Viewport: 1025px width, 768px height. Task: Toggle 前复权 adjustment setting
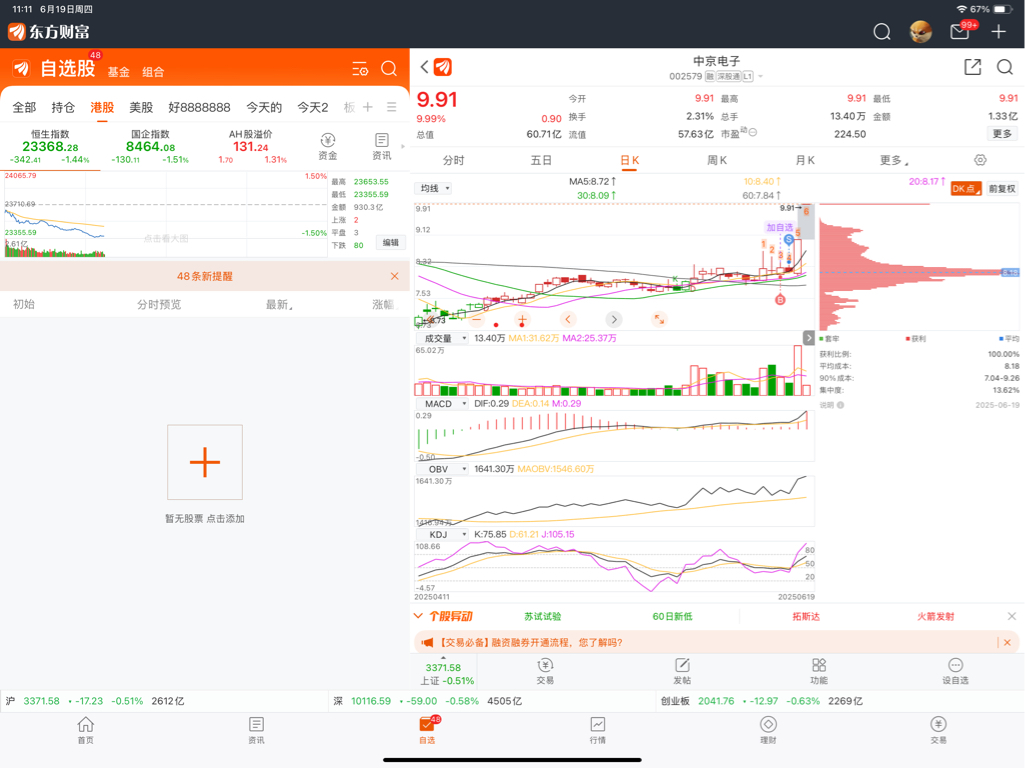[x=1002, y=189]
